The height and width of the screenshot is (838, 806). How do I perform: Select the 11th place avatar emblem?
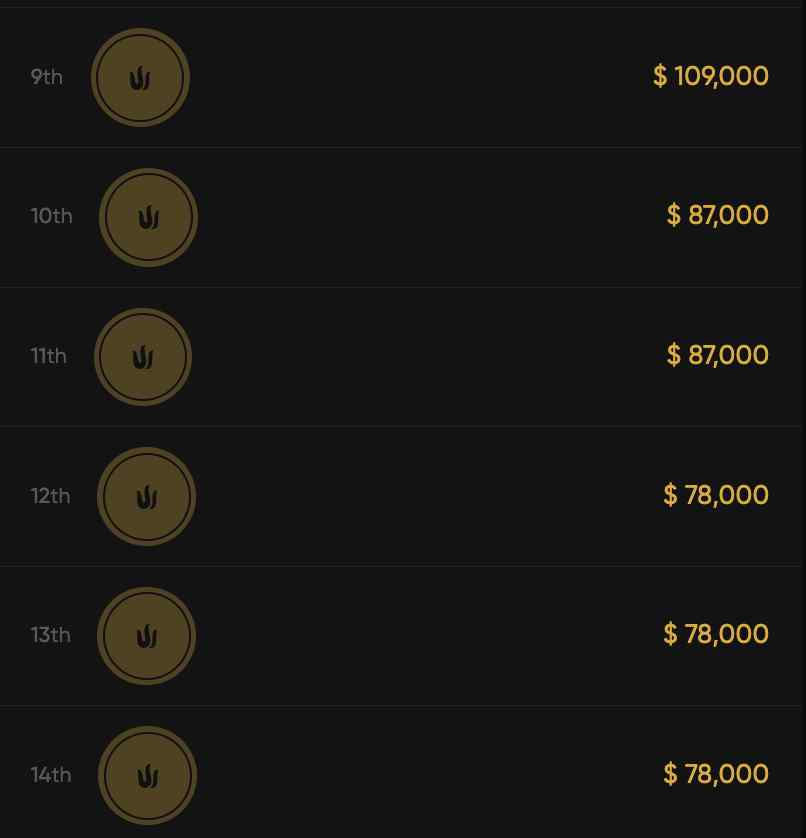(143, 357)
